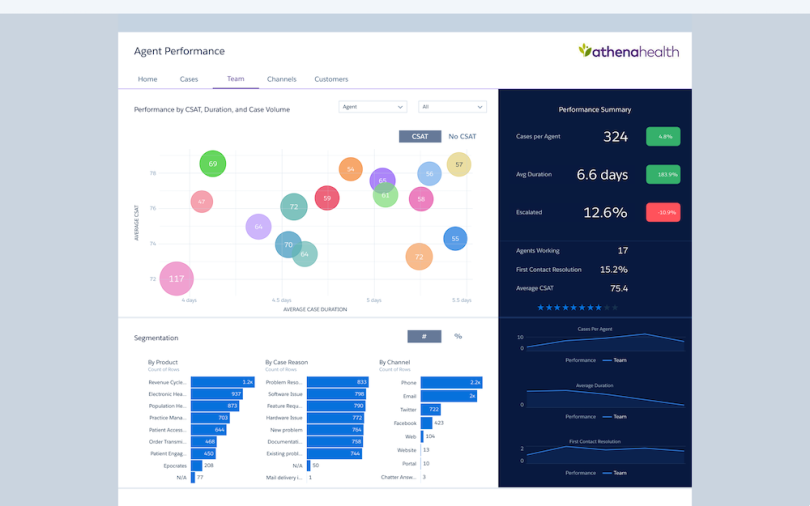Click the Facebook 423 bar

[427, 423]
